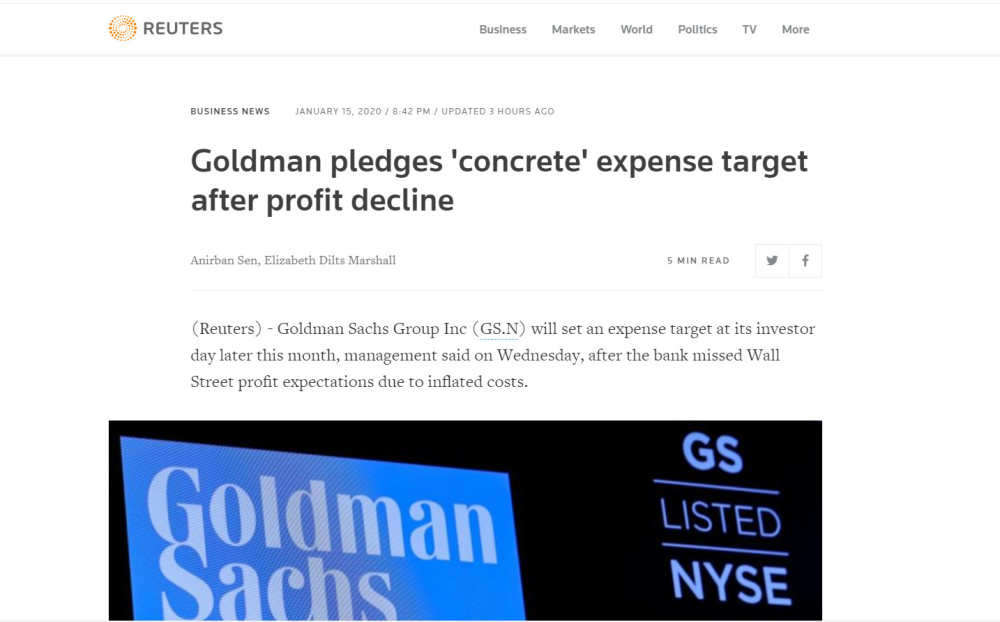
Task: Click the 5 MIN READ label
Action: [698, 260]
